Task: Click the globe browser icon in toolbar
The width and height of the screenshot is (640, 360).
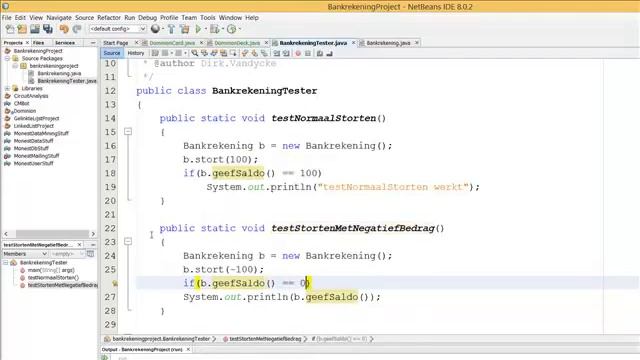Action: pyautogui.click(x=155, y=29)
